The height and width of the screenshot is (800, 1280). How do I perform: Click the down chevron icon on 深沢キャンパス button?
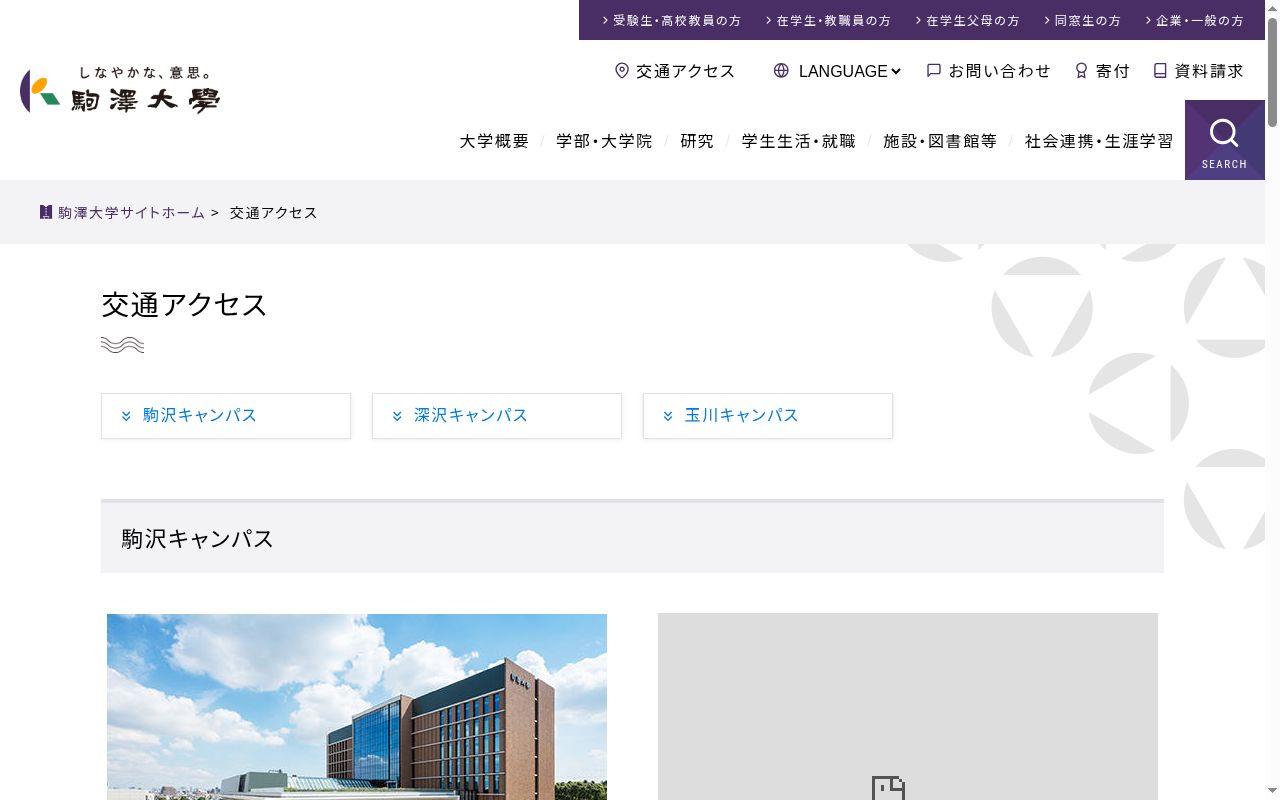[x=397, y=416]
